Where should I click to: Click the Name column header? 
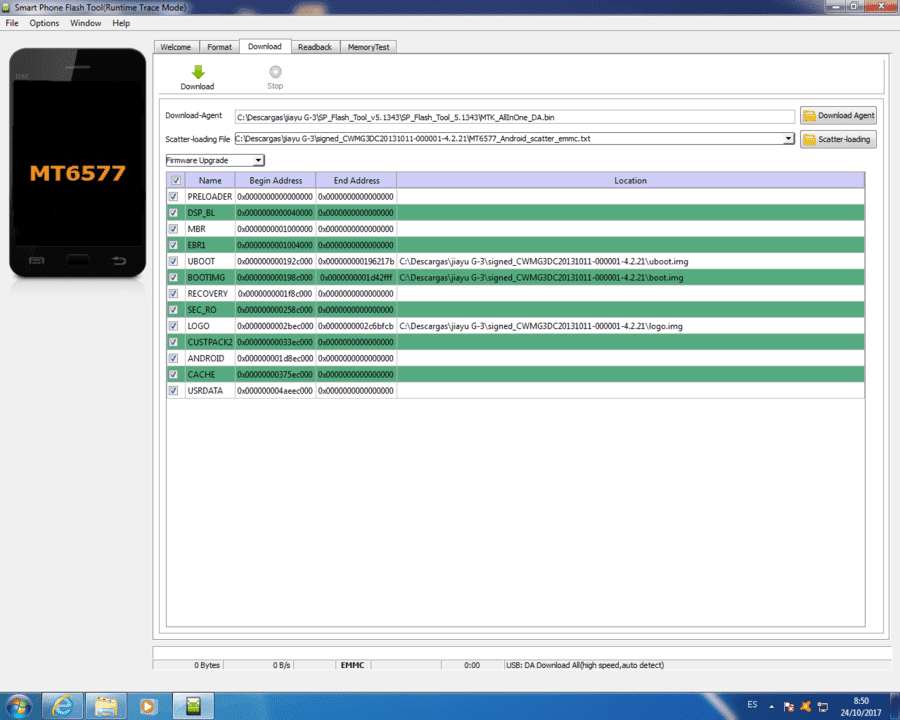210,180
